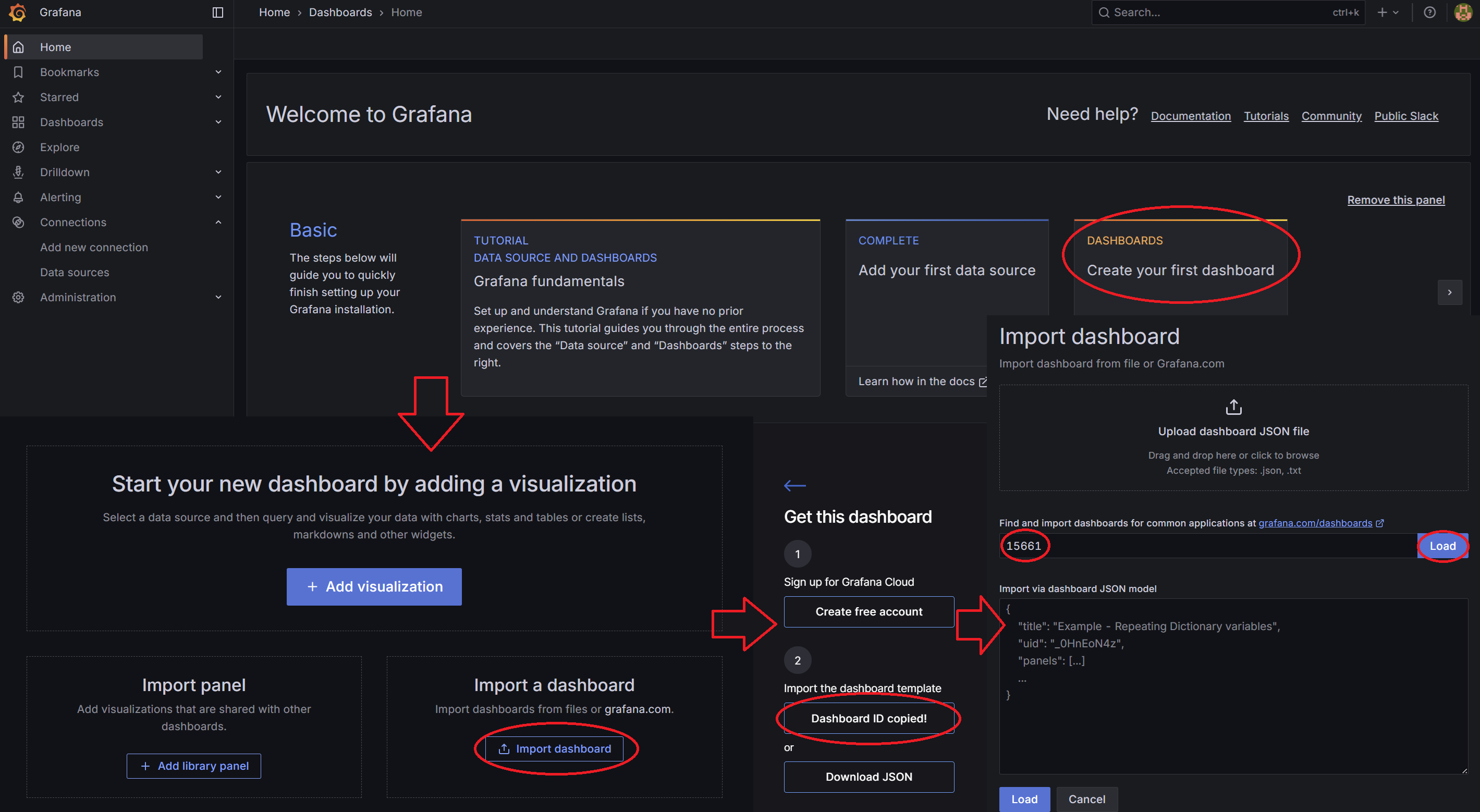Open the help question mark icon
This screenshot has width=1480, height=812.
click(x=1429, y=12)
